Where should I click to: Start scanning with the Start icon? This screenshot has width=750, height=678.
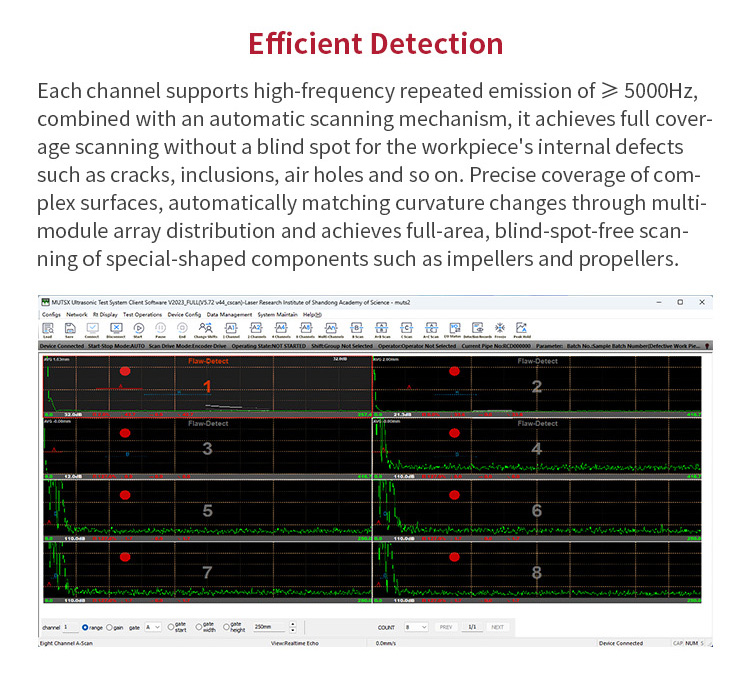(x=138, y=328)
